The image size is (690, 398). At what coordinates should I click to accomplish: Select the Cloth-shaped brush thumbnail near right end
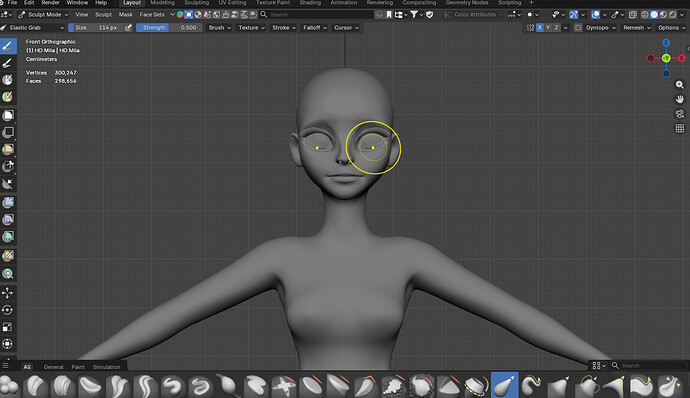coord(641,386)
